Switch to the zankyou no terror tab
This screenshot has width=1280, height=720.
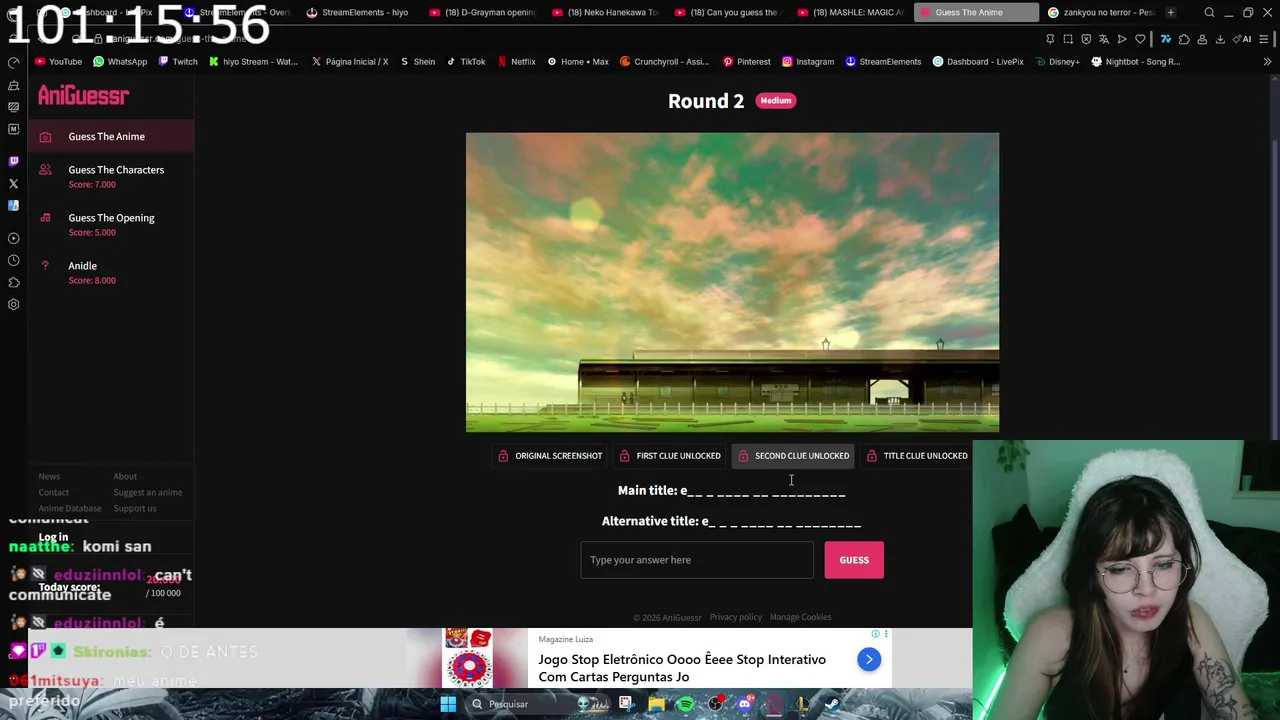pos(1100,12)
